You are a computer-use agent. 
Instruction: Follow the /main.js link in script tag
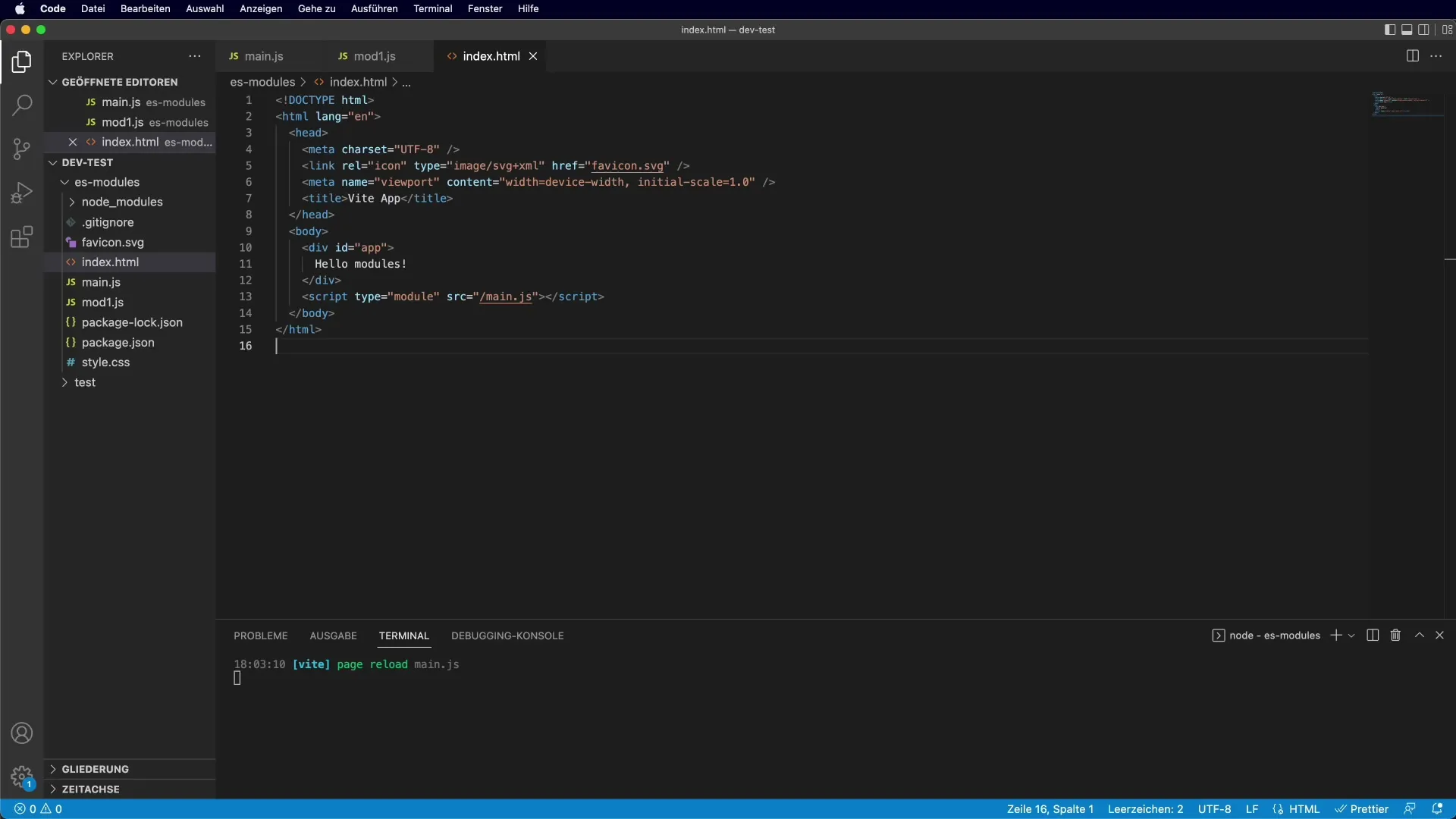[x=506, y=297]
